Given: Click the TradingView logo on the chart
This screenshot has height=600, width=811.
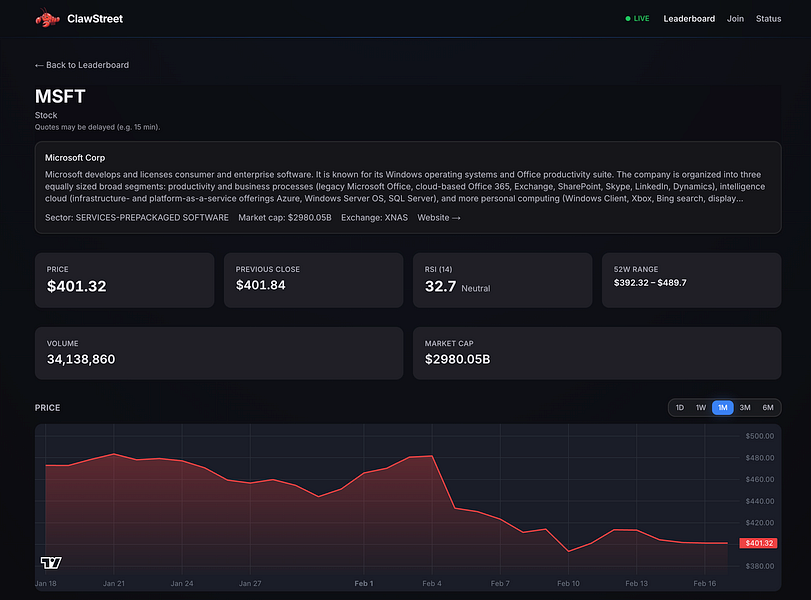Looking at the screenshot, I should [51, 562].
